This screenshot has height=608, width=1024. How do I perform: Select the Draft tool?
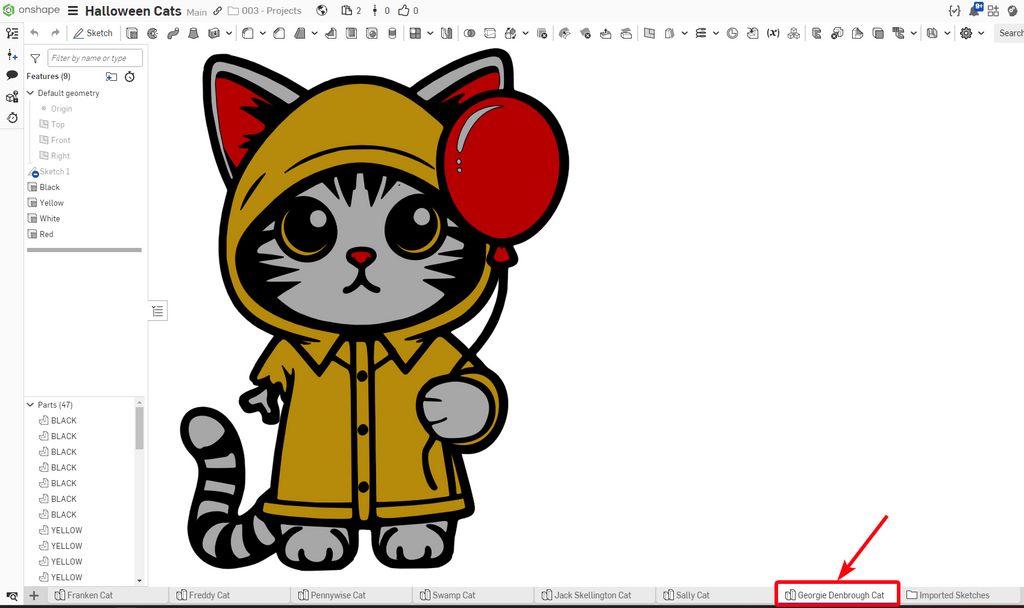[x=300, y=33]
